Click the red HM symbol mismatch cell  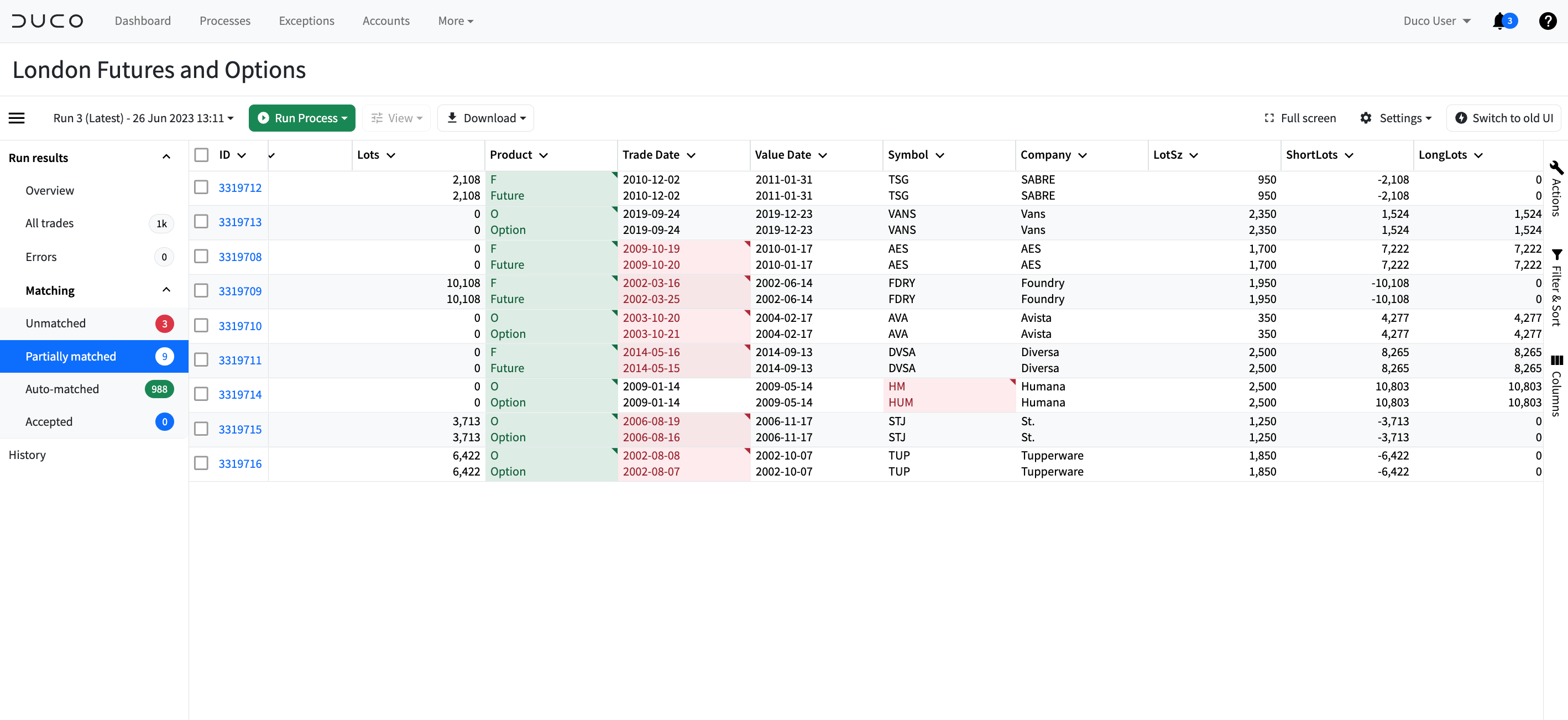point(949,394)
